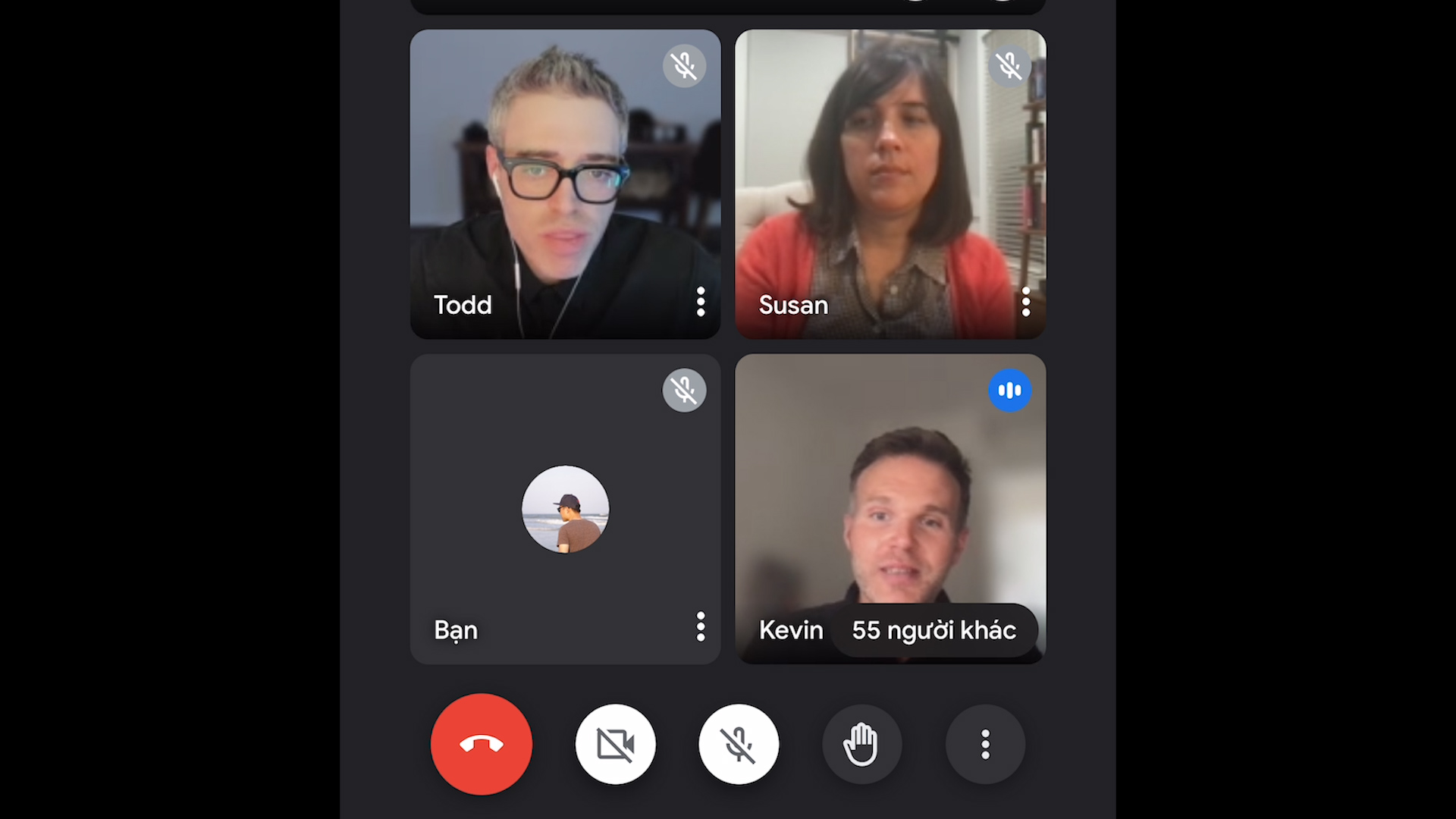1456x819 pixels.
Task: Click the raise hand icon
Action: (860, 744)
